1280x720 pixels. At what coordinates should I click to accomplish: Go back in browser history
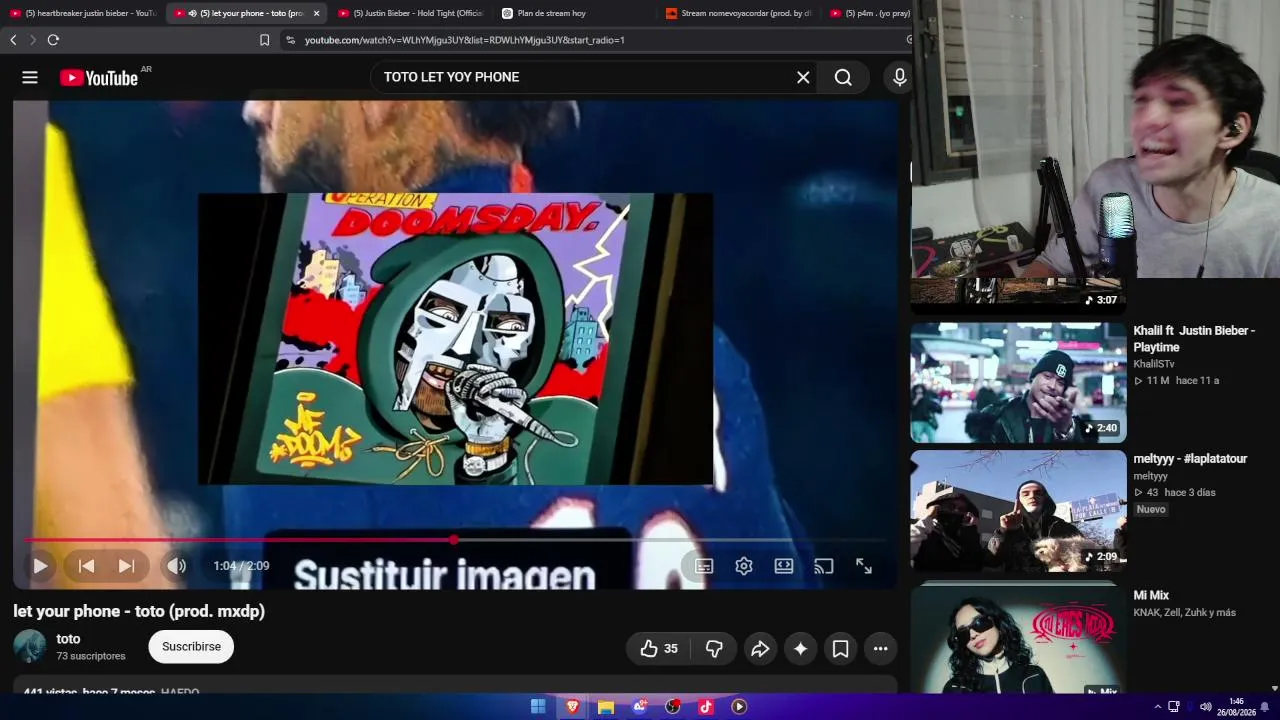pyautogui.click(x=13, y=40)
